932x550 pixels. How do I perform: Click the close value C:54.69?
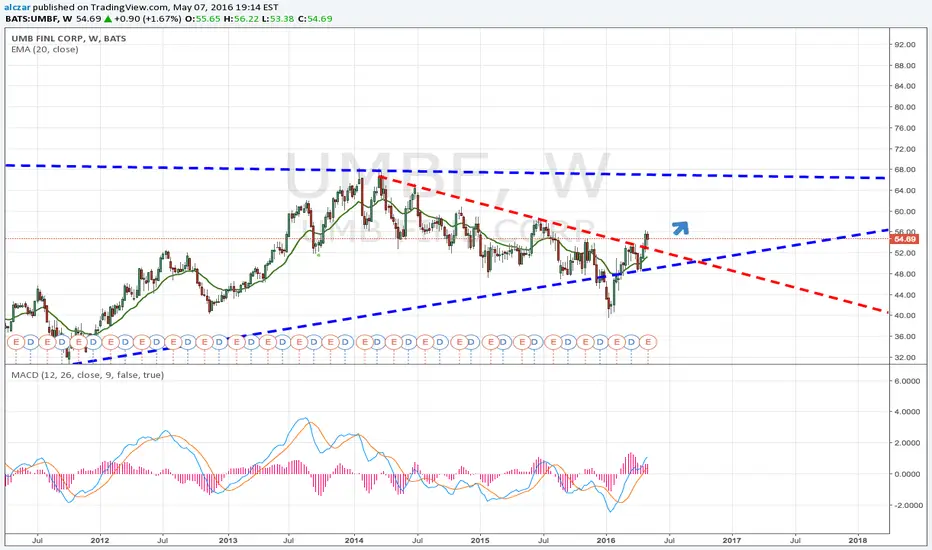(315, 19)
